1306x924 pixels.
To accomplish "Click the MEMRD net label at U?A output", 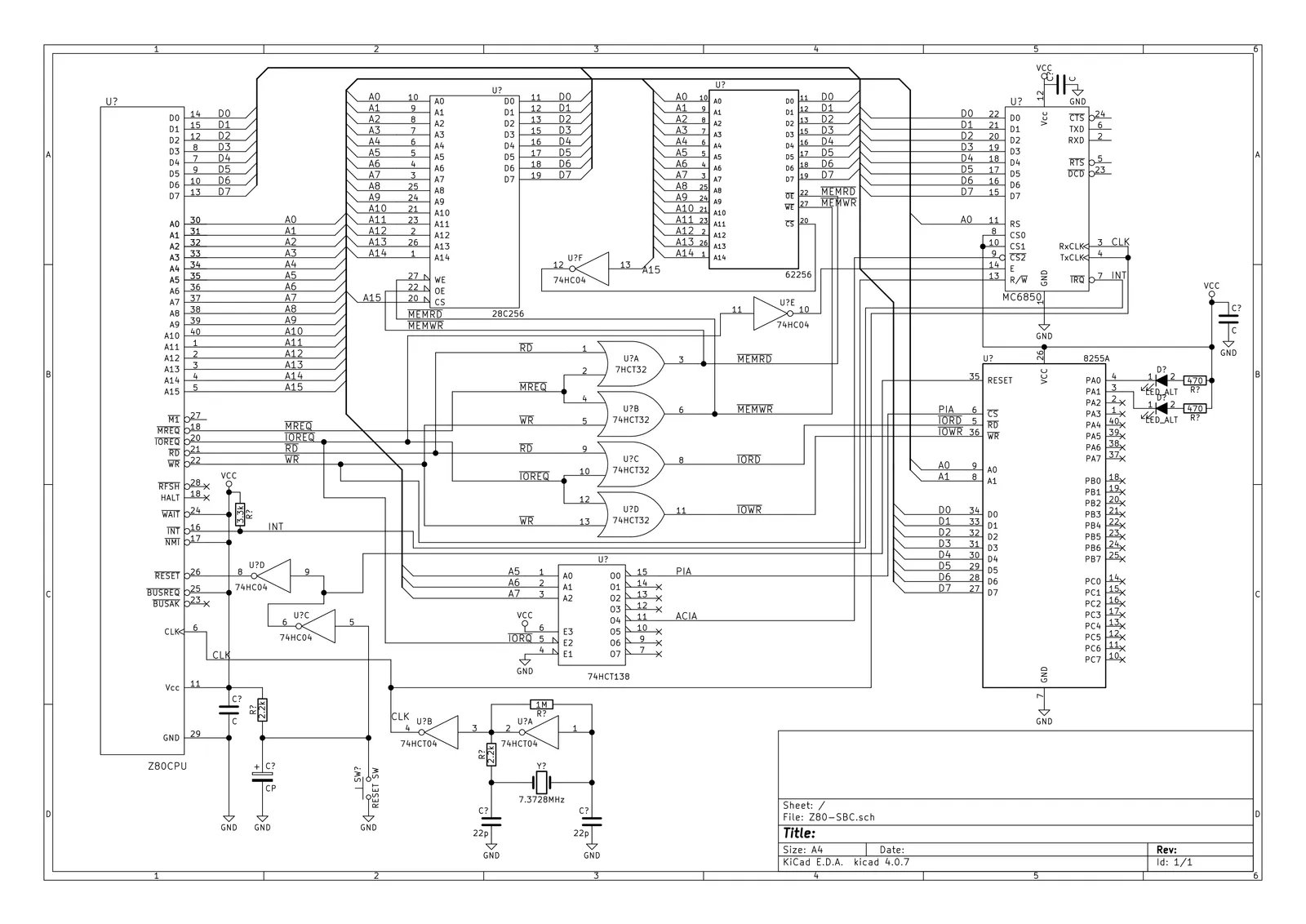I will [x=753, y=359].
